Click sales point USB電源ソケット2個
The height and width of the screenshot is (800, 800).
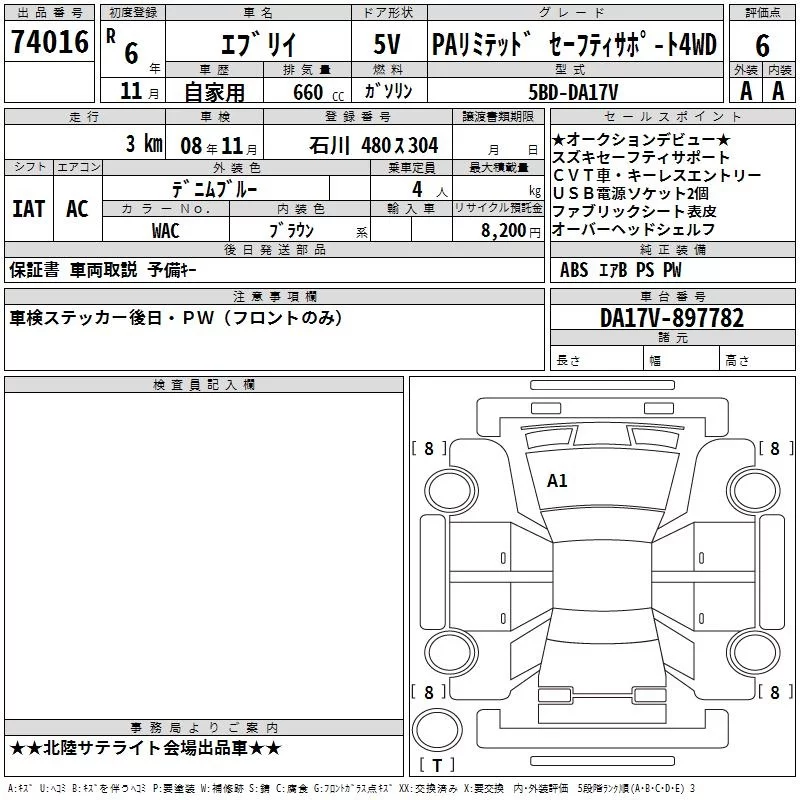(x=630, y=193)
